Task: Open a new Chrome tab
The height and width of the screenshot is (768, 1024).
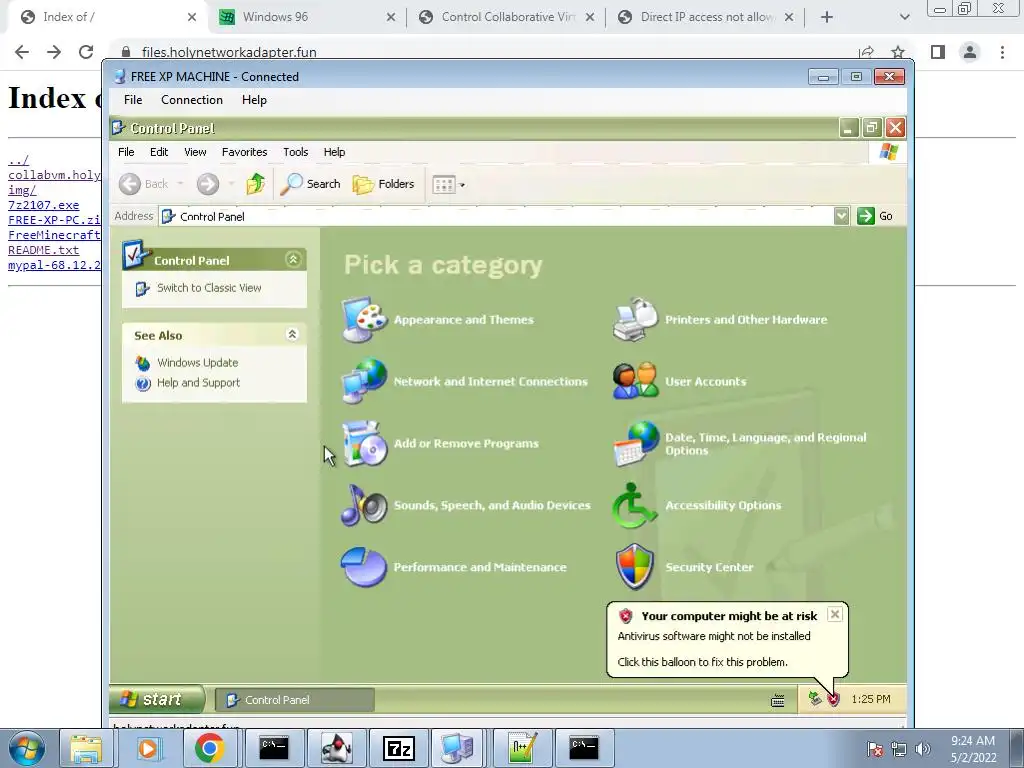Action: 827,17
